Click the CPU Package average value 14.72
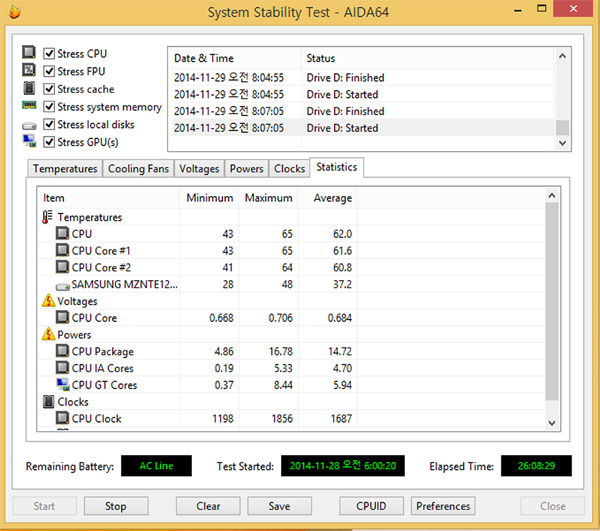This screenshot has width=600, height=531. [340, 351]
